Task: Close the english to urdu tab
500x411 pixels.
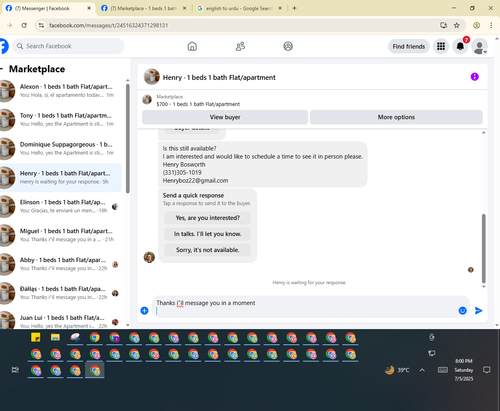Action: coord(280,8)
